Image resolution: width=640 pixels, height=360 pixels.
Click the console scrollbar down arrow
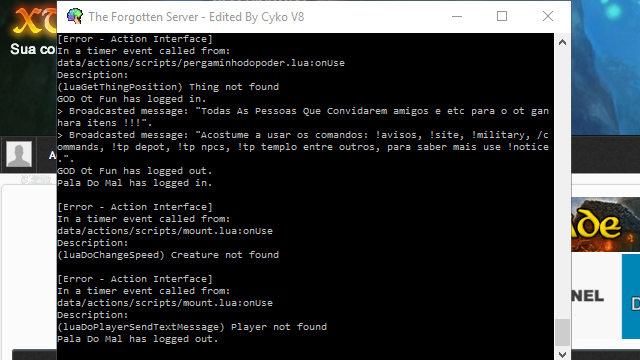coord(562,354)
